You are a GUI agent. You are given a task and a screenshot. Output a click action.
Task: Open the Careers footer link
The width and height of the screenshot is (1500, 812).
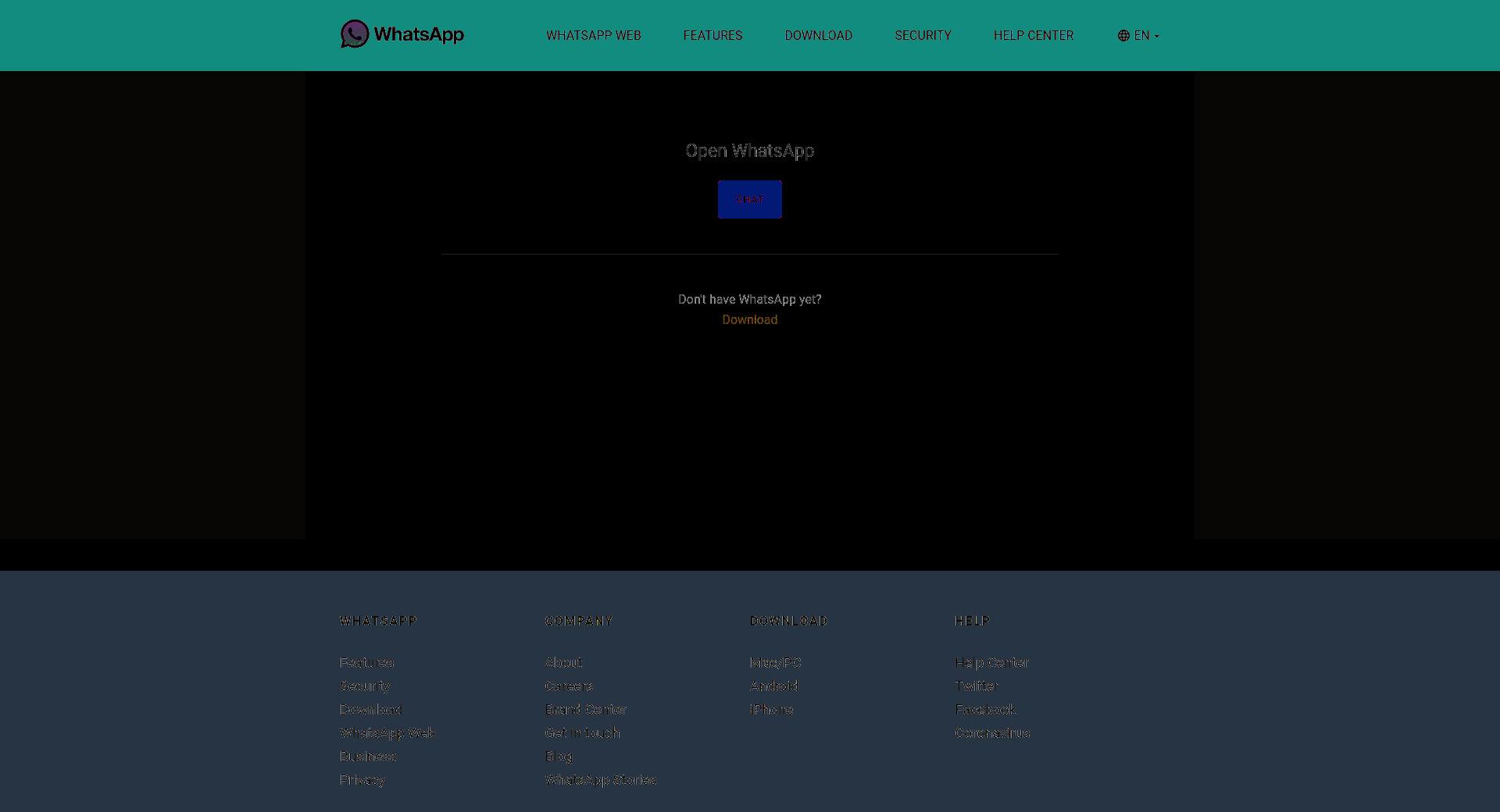[x=569, y=686]
